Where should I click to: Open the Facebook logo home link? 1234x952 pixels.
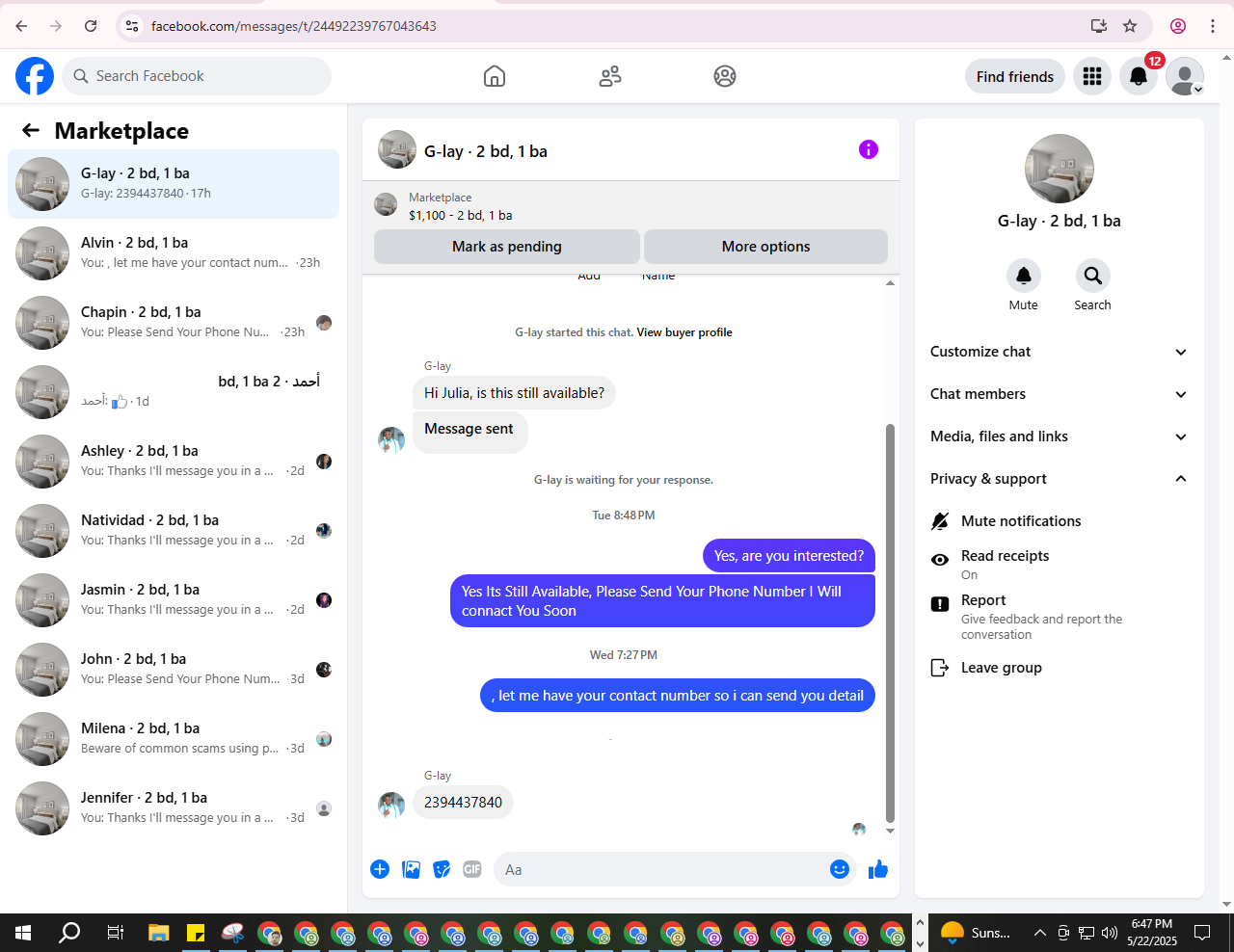(x=35, y=76)
